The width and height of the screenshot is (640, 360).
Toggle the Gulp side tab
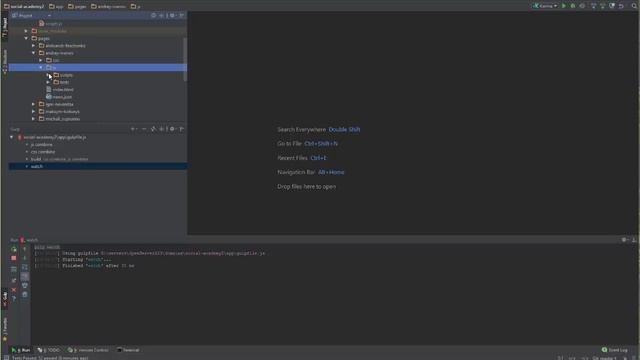pos(4,300)
